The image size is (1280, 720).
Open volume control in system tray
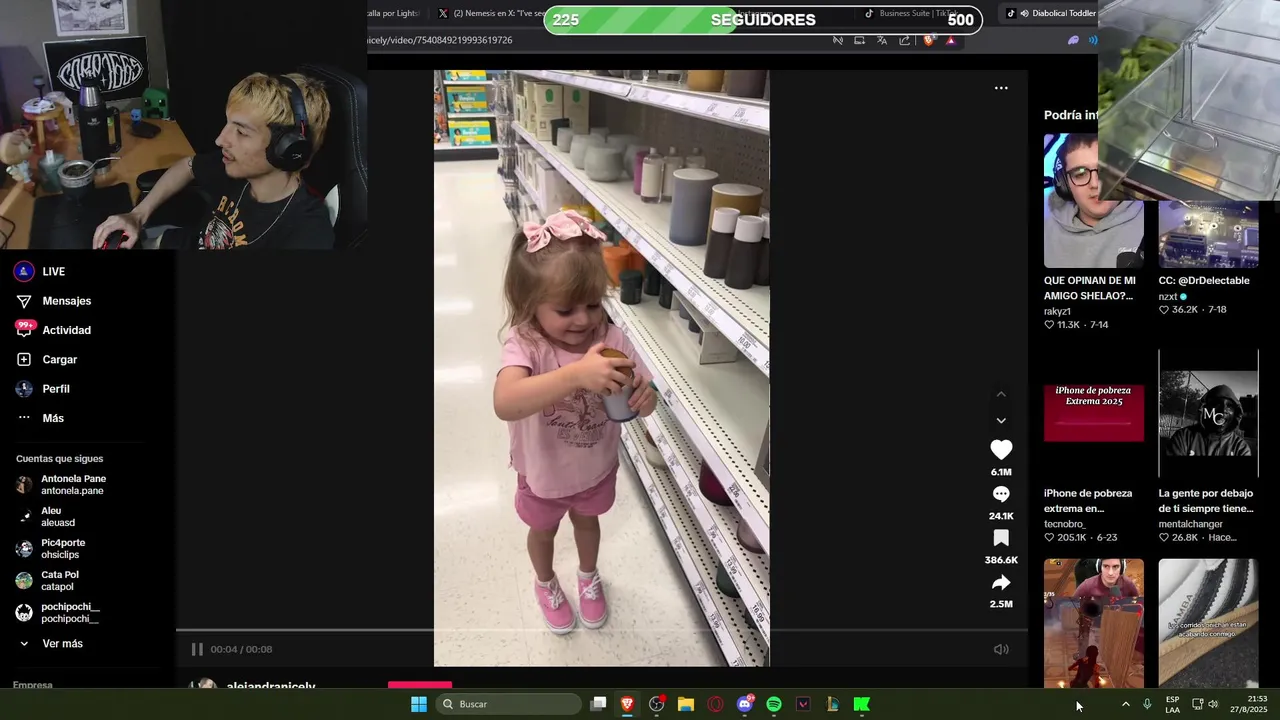1213,704
